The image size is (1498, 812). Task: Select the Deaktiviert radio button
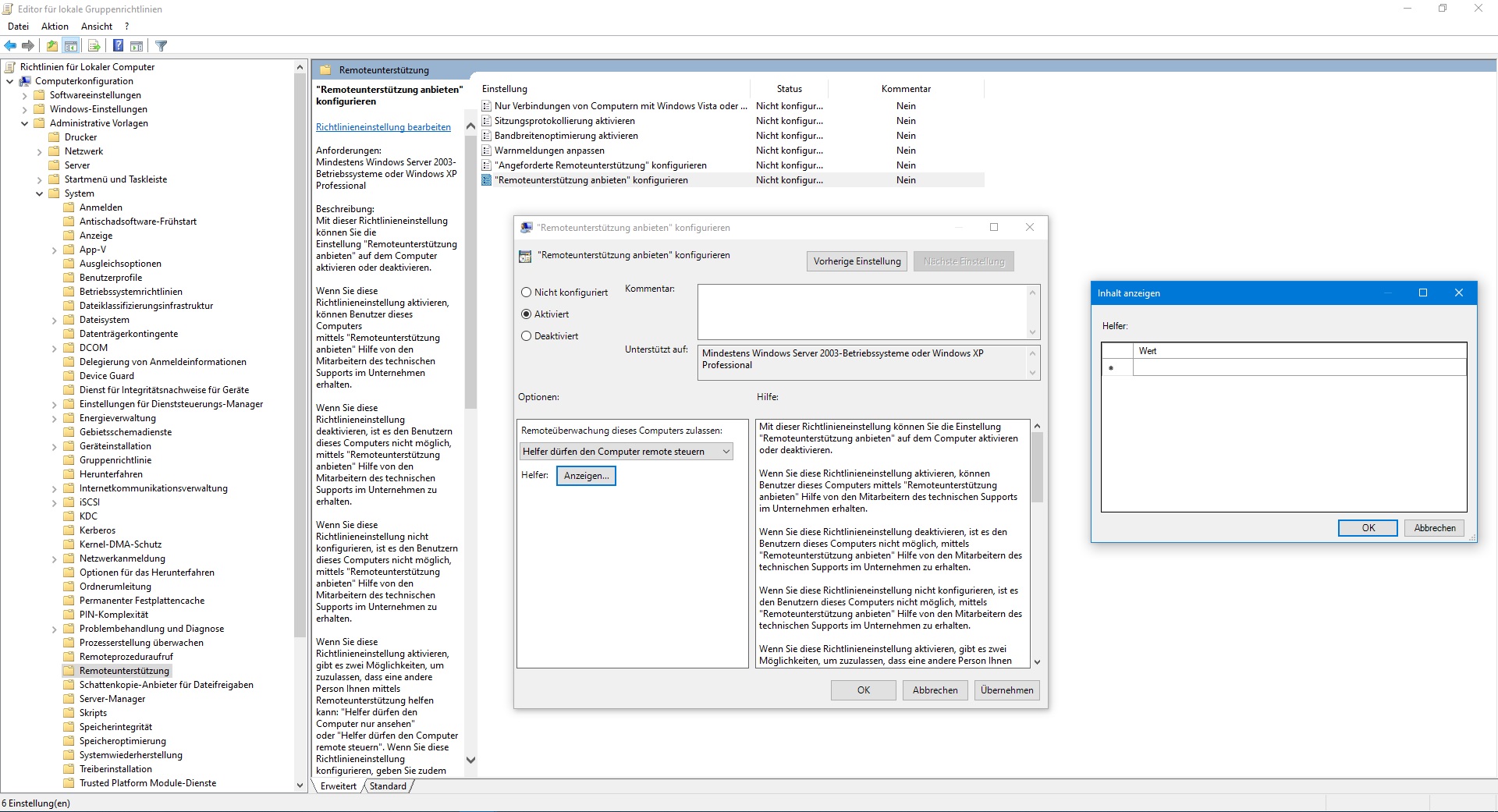point(526,336)
